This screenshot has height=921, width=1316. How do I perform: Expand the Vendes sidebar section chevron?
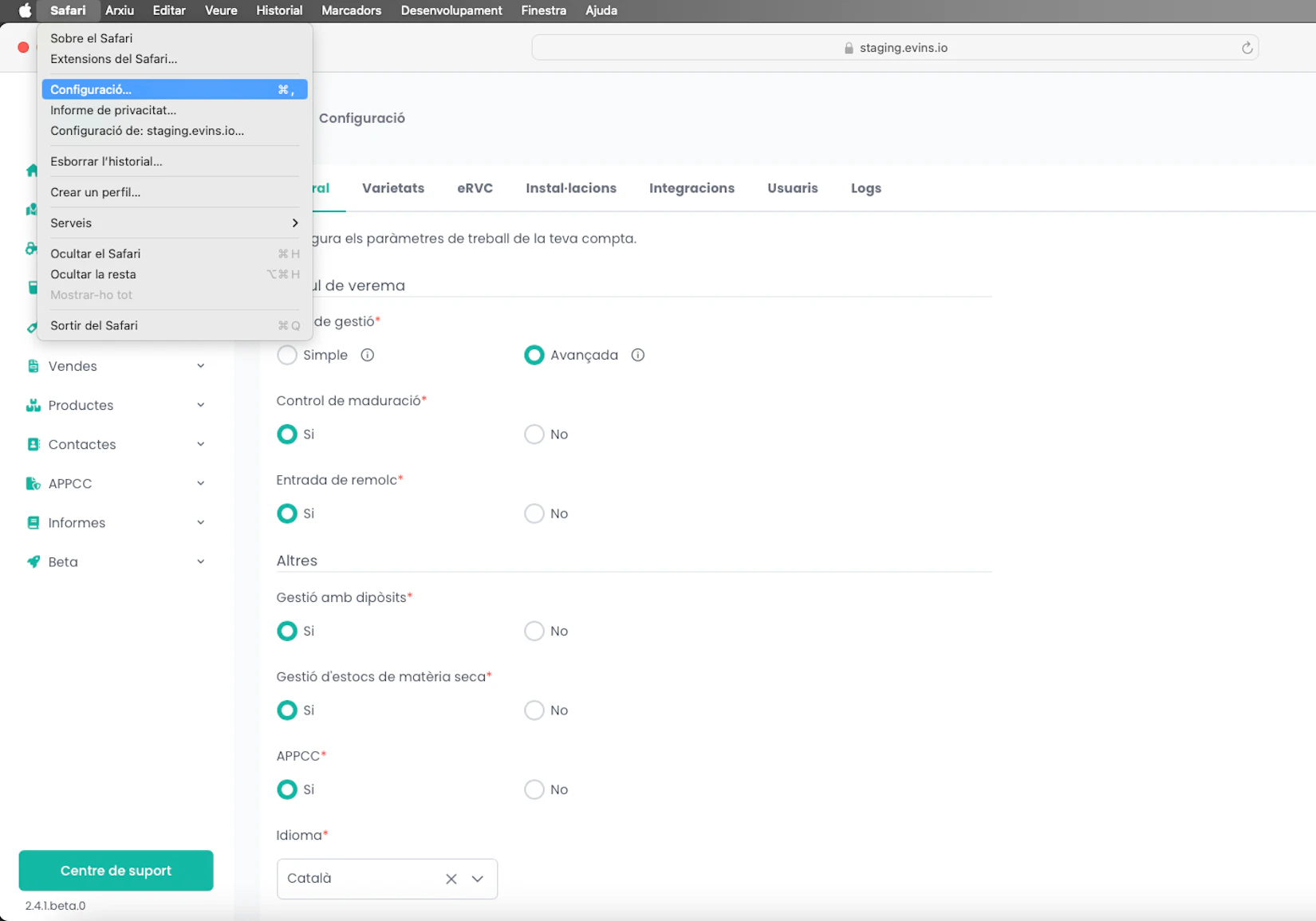pos(201,366)
